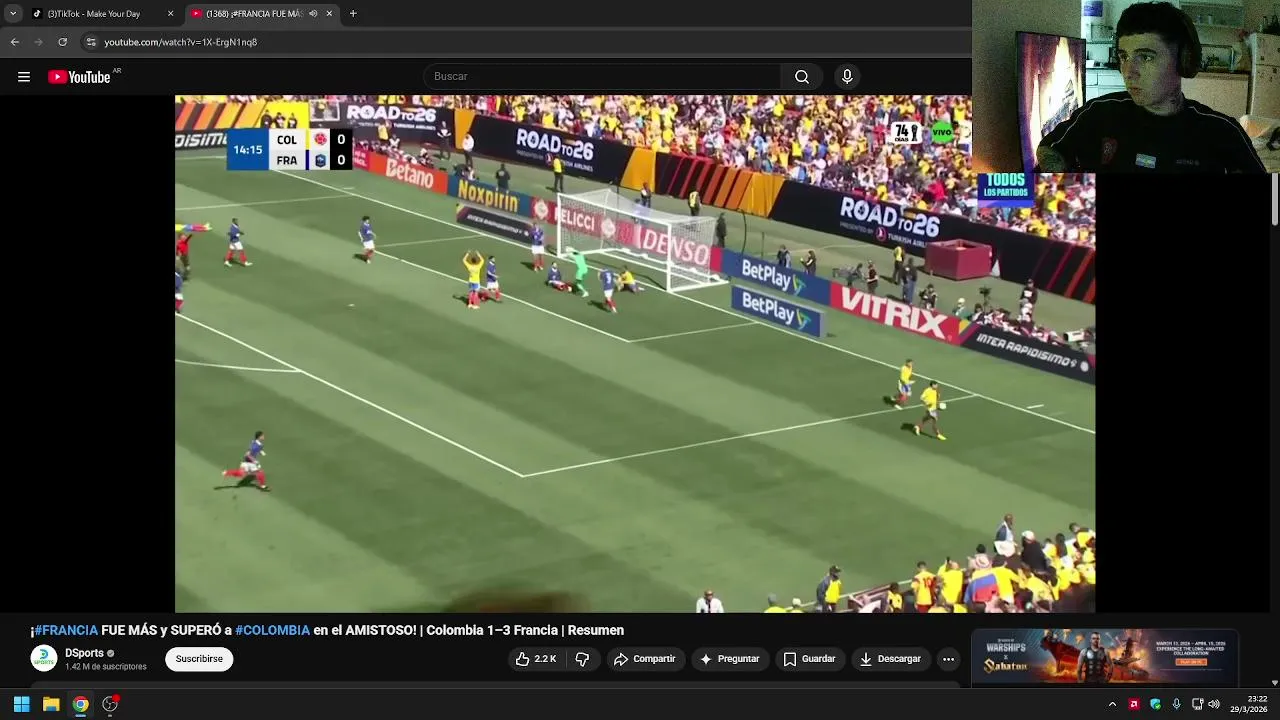Focus the Buscar search field

pos(603,77)
